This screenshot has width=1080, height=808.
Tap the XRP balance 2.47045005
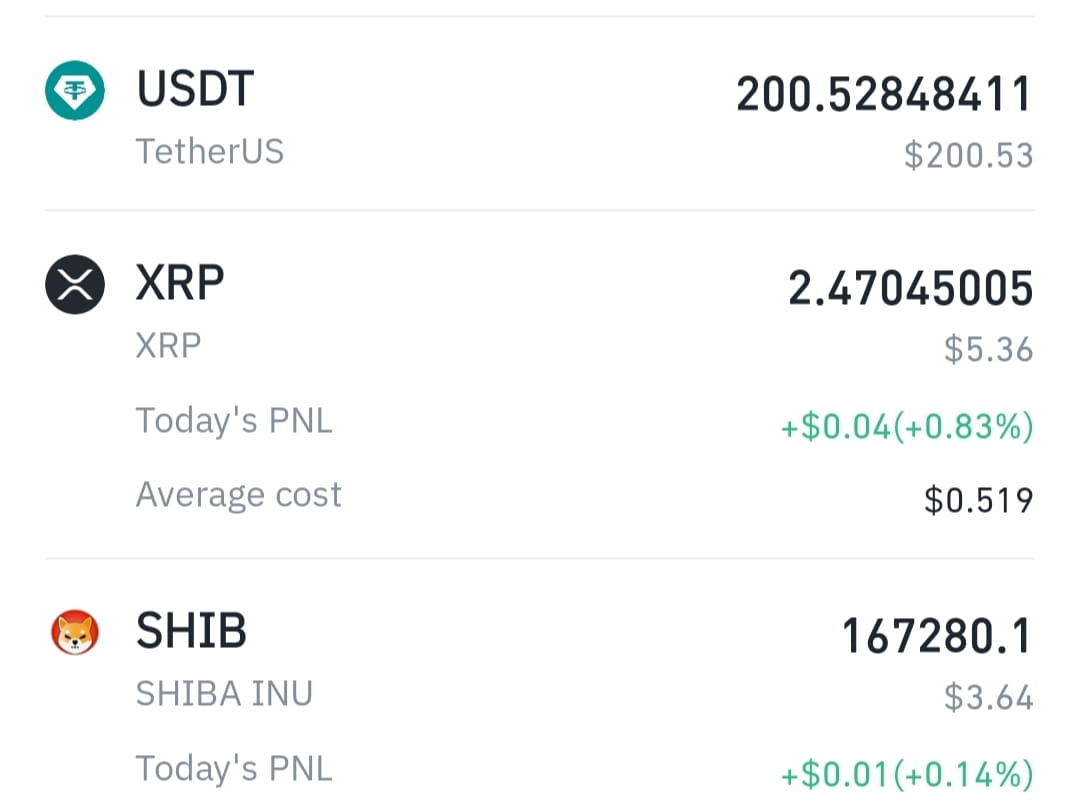pyautogui.click(x=910, y=288)
